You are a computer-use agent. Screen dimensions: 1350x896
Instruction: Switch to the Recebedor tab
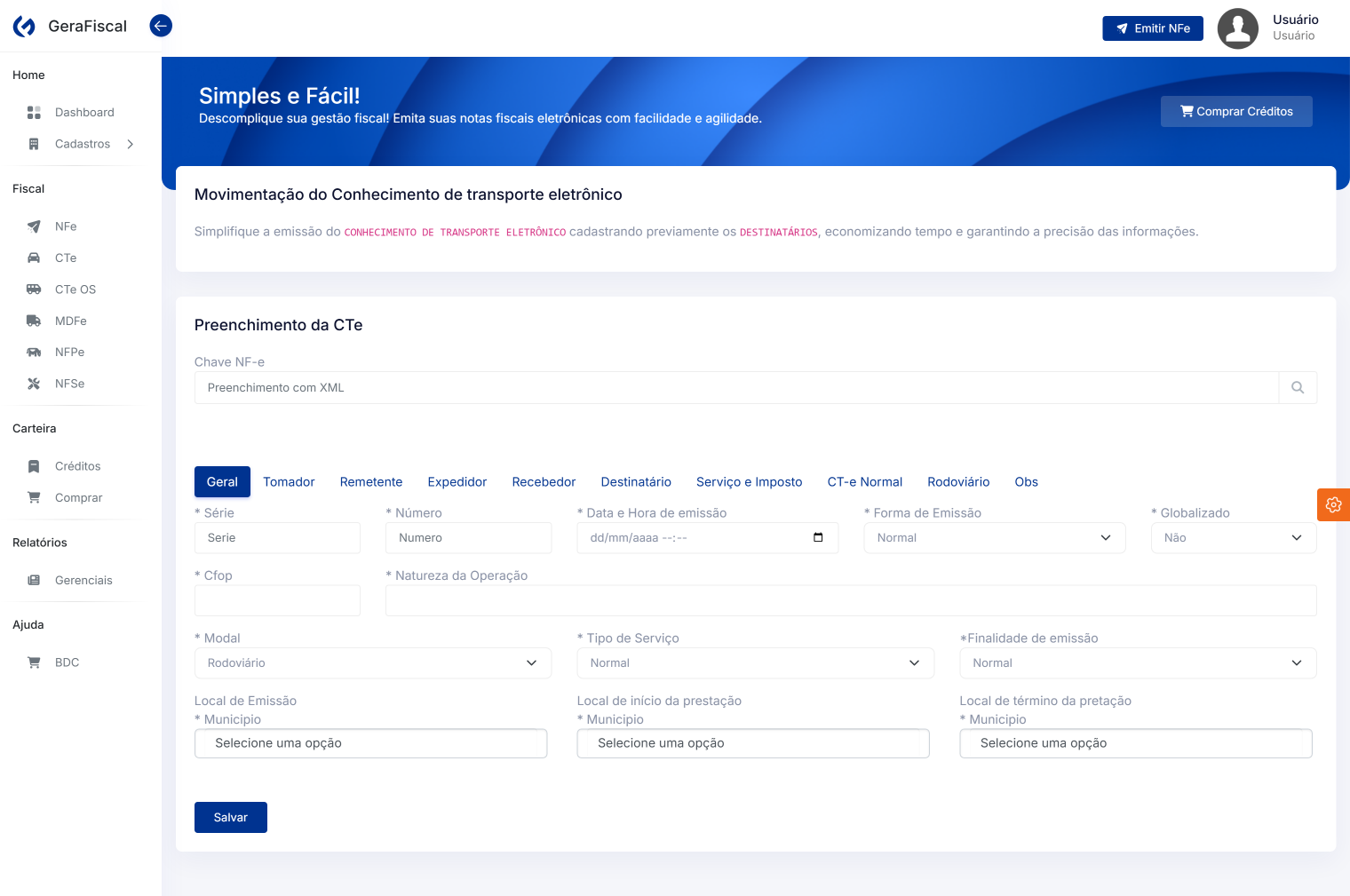[544, 482]
